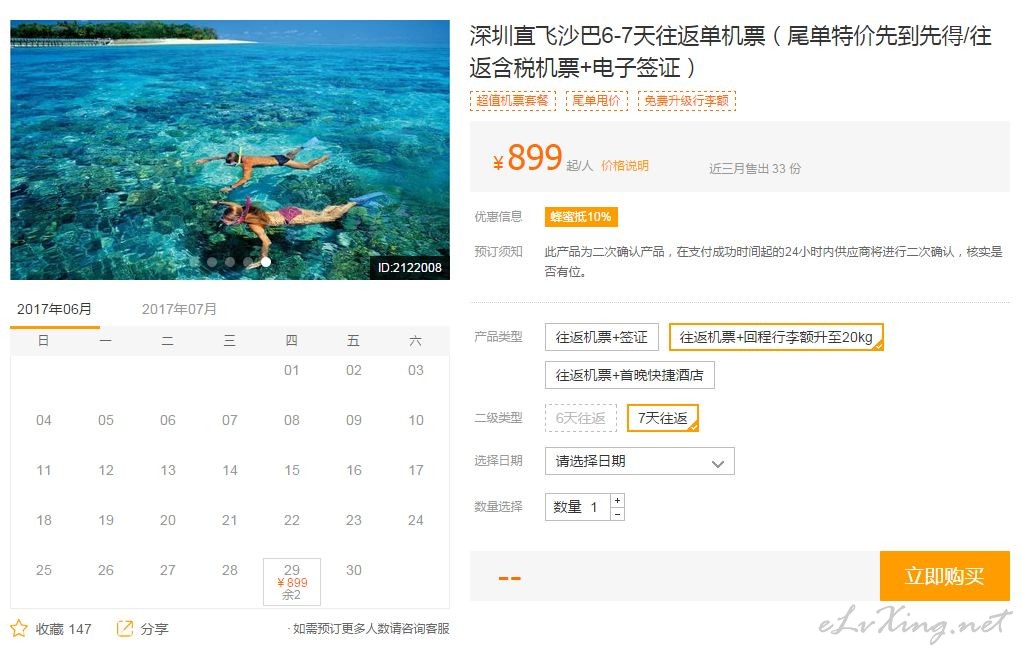Select the highlighted white carousel dot on photo
Screen dimensions: 1023x657
266,262
